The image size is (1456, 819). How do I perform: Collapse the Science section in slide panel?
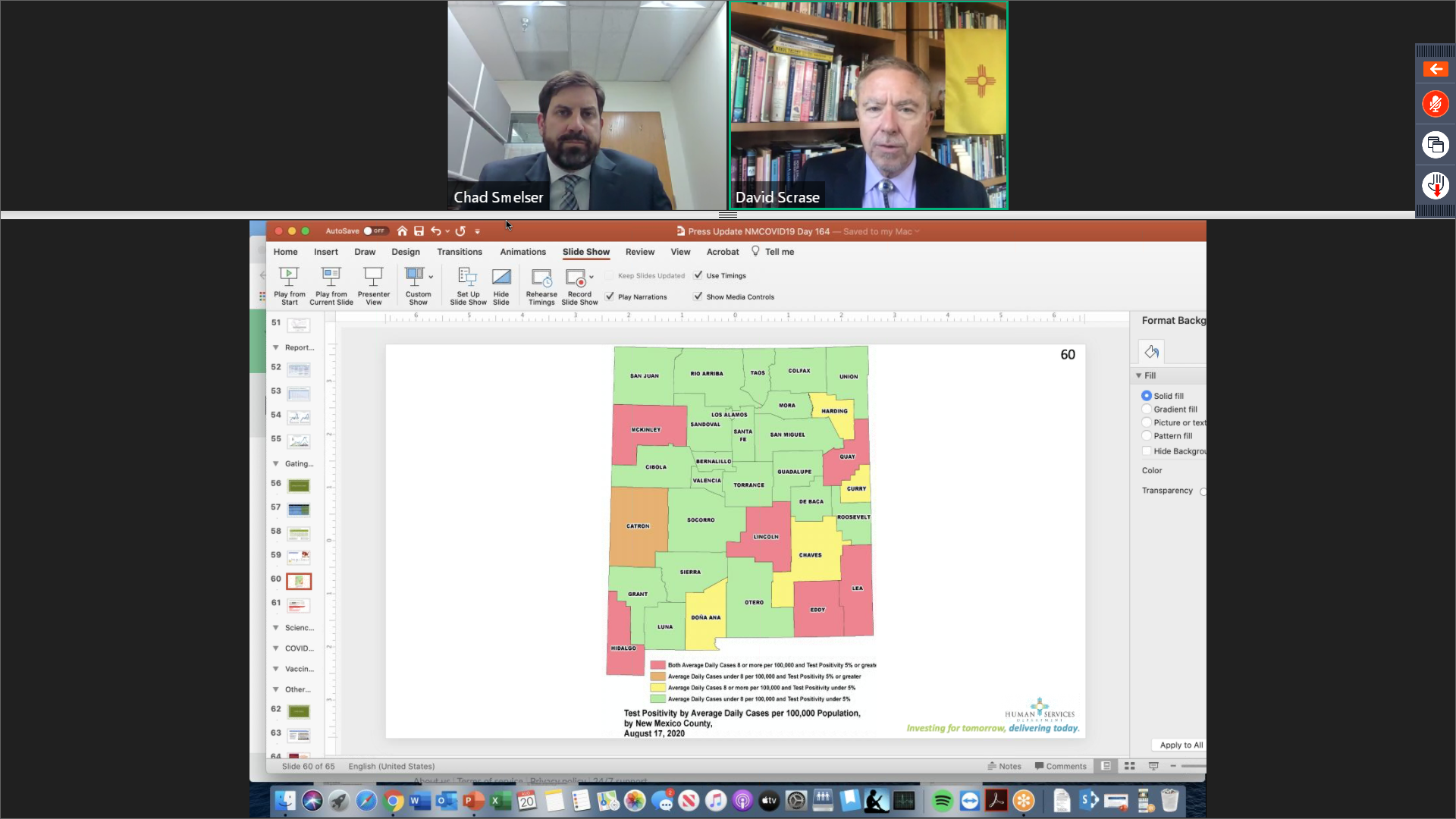coord(276,628)
